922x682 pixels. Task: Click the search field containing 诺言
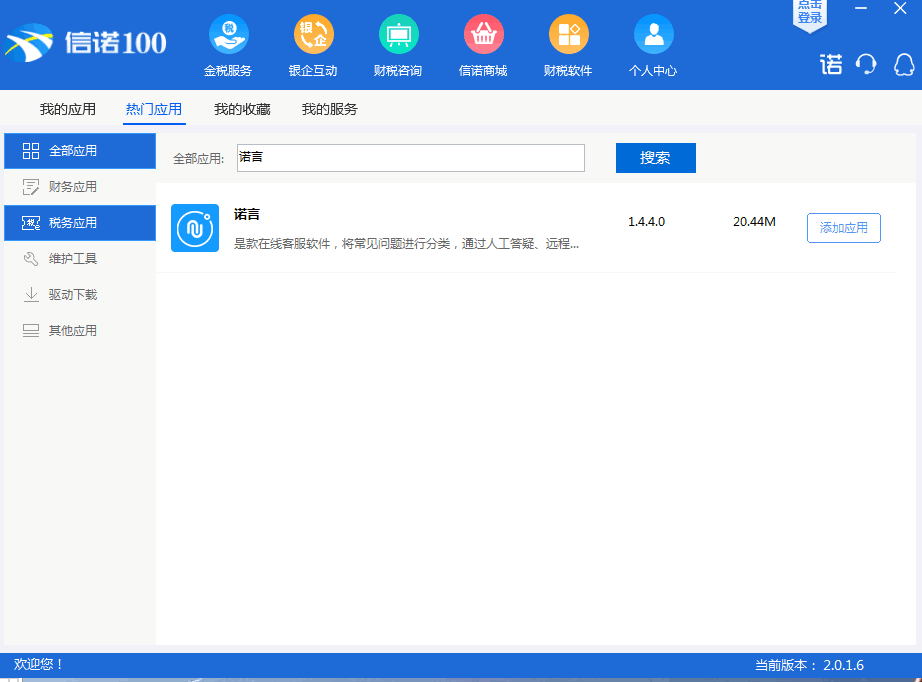[410, 158]
